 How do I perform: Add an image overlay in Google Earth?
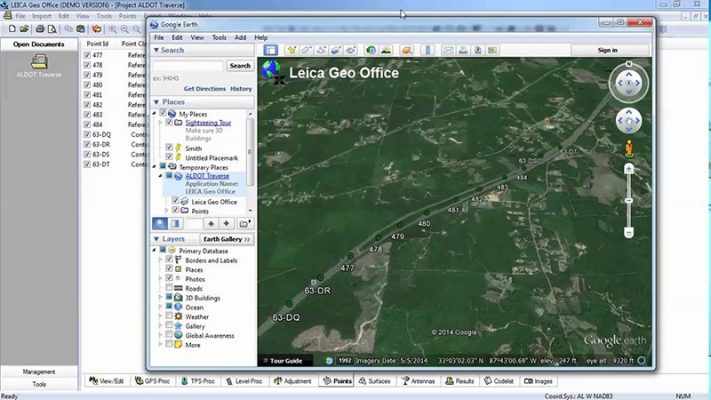336,50
